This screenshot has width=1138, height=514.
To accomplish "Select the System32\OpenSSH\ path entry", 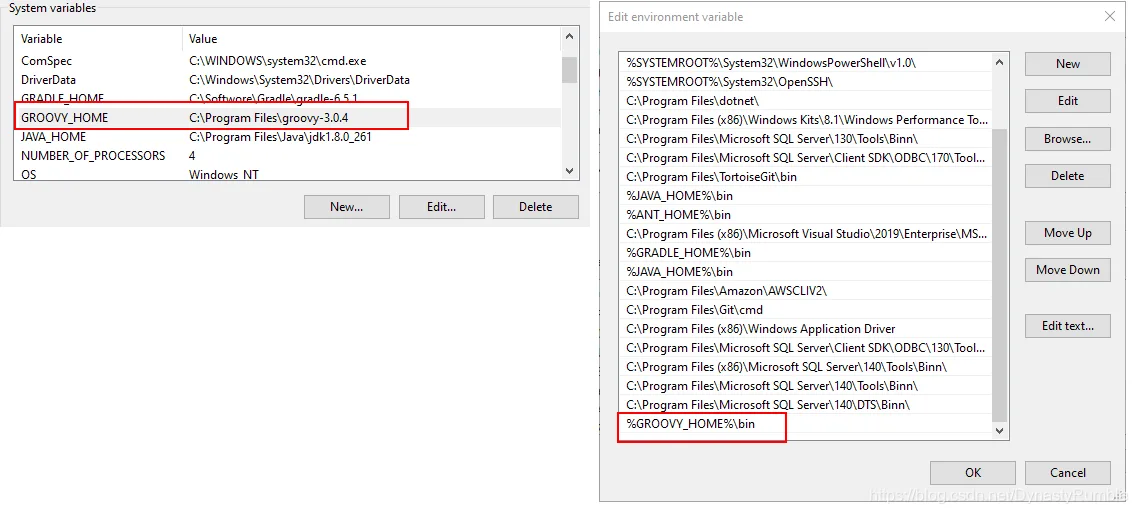I will 806,82.
